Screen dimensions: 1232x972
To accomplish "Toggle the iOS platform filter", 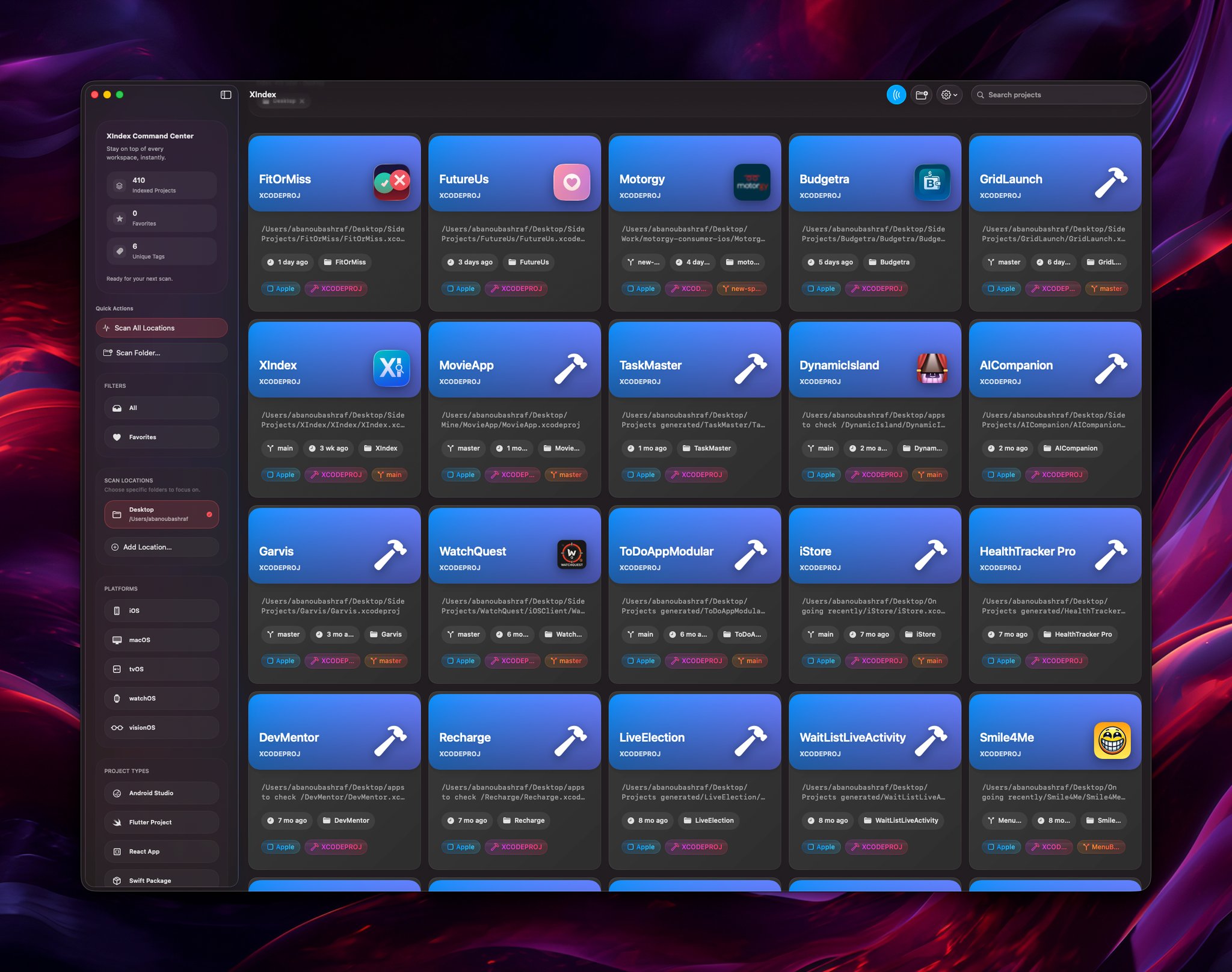I will [x=161, y=611].
